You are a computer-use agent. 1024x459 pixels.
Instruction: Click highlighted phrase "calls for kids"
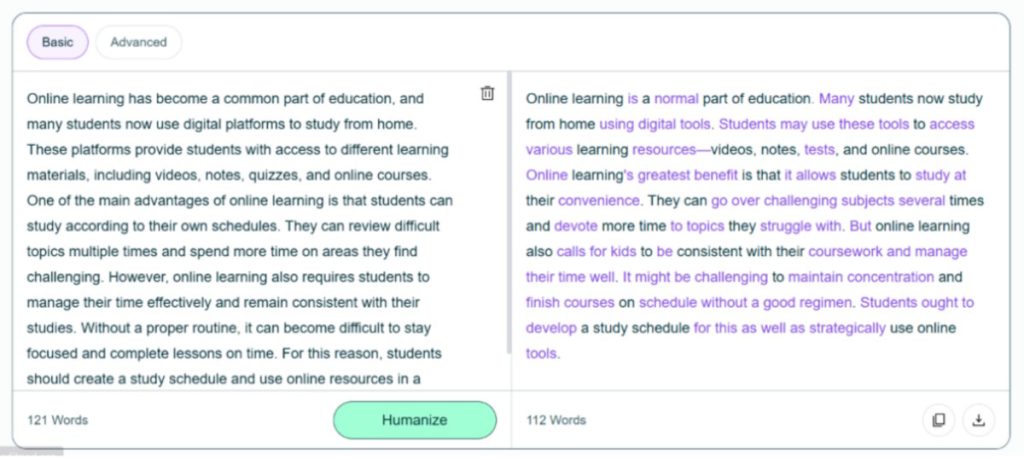596,251
